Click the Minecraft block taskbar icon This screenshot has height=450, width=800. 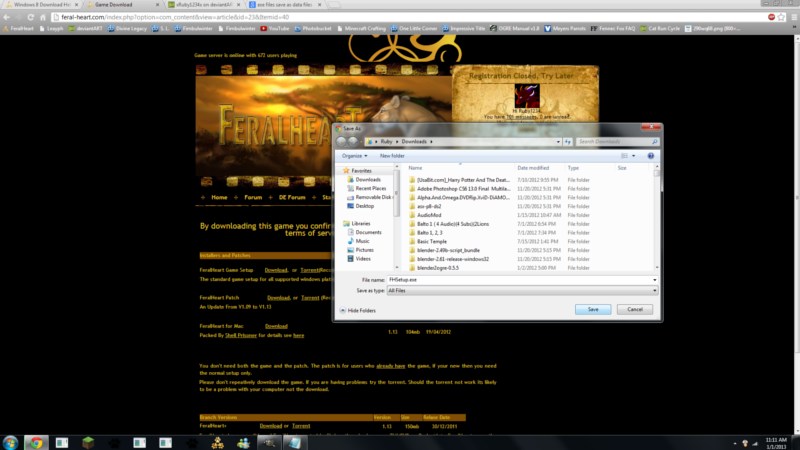[88, 442]
